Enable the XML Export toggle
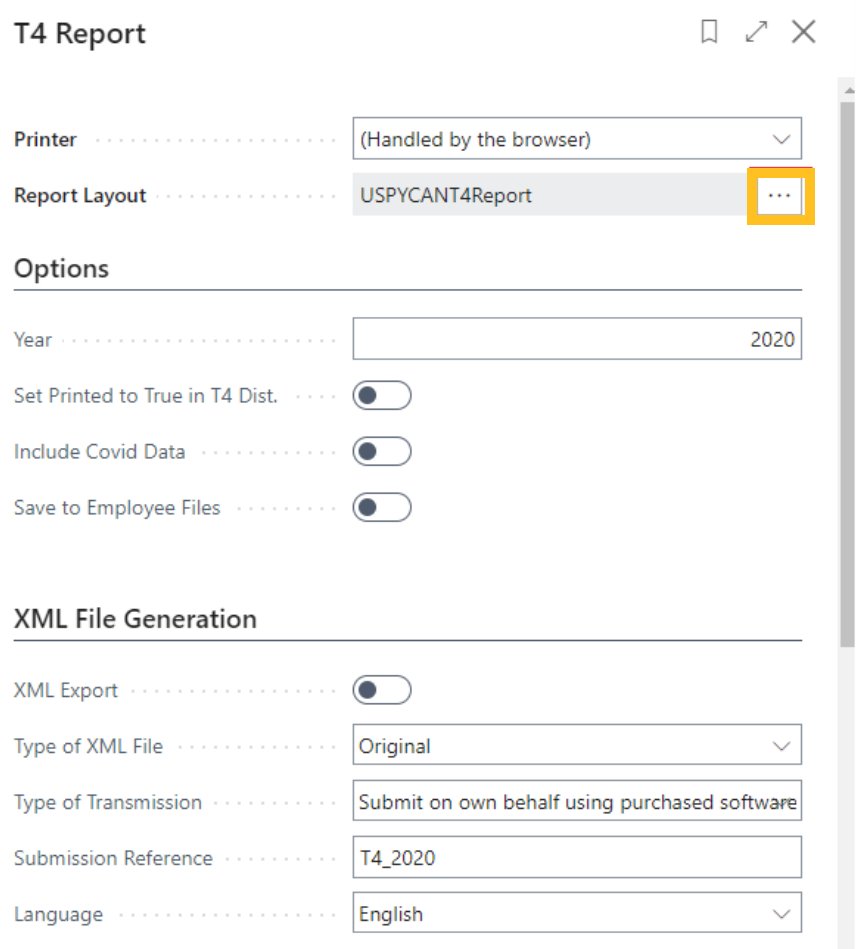856x949 pixels. click(x=382, y=690)
